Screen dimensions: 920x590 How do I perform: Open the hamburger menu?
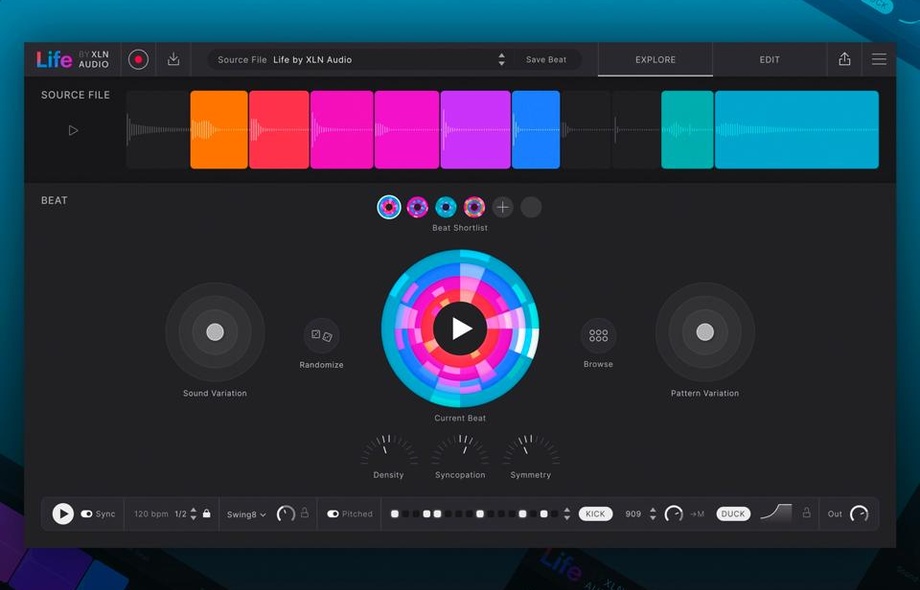point(879,60)
